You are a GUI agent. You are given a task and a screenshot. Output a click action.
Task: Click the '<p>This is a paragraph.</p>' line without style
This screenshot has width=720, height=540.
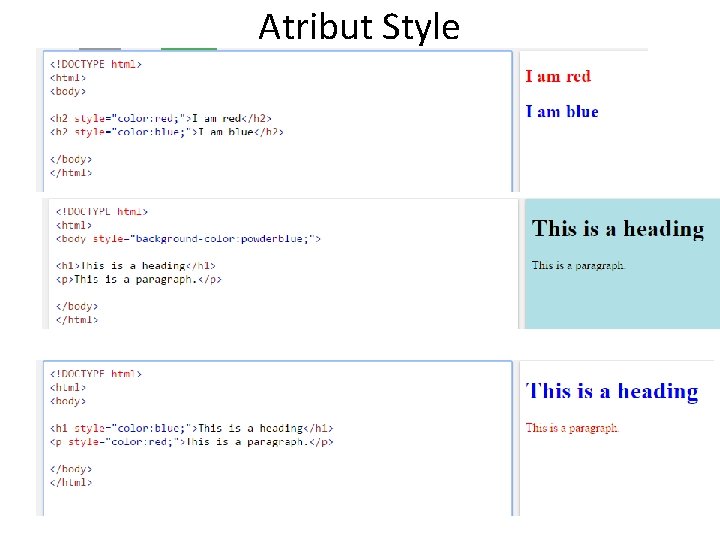(139, 280)
